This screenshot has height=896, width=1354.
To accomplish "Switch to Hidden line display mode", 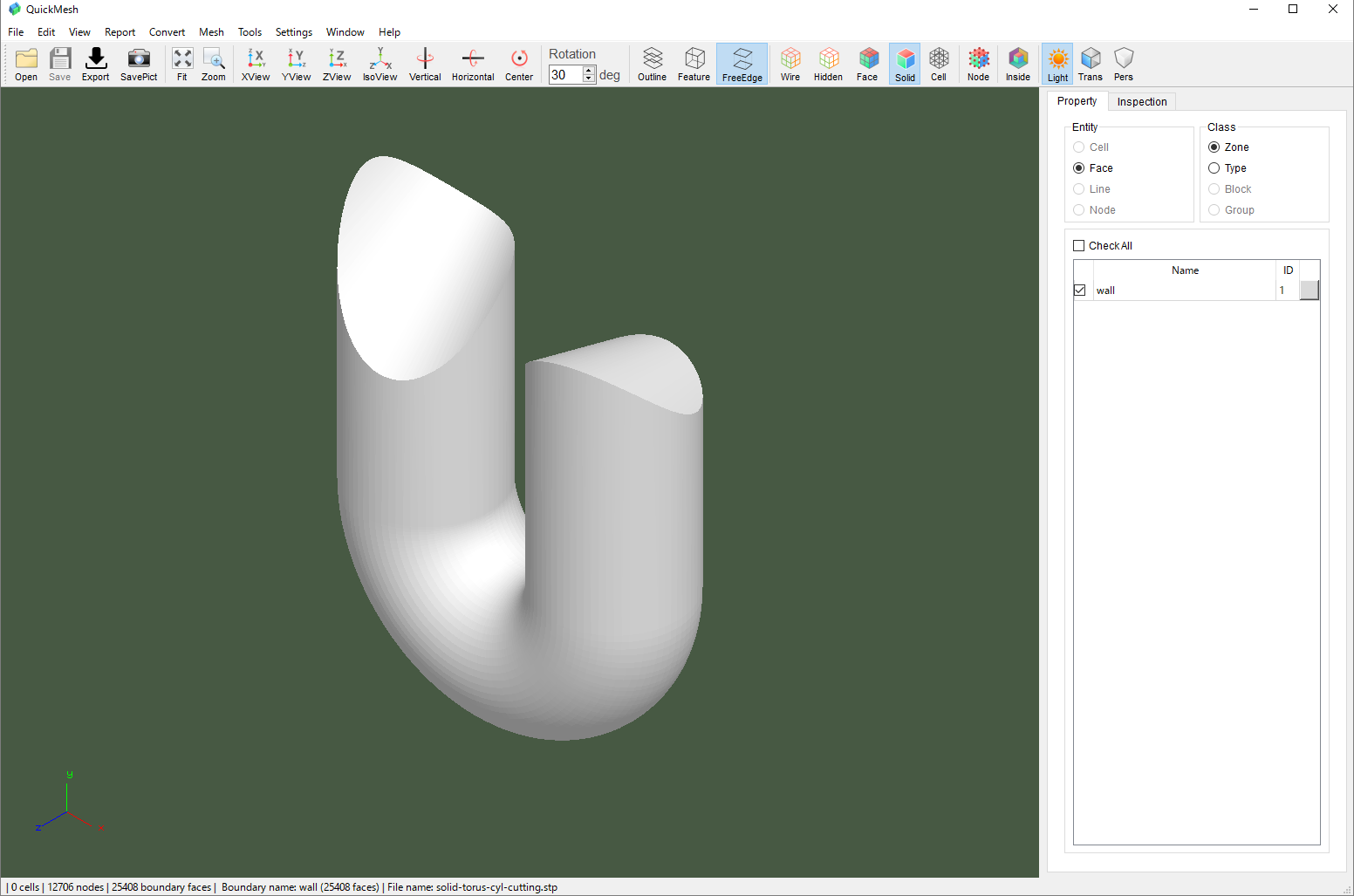I will pos(829,65).
